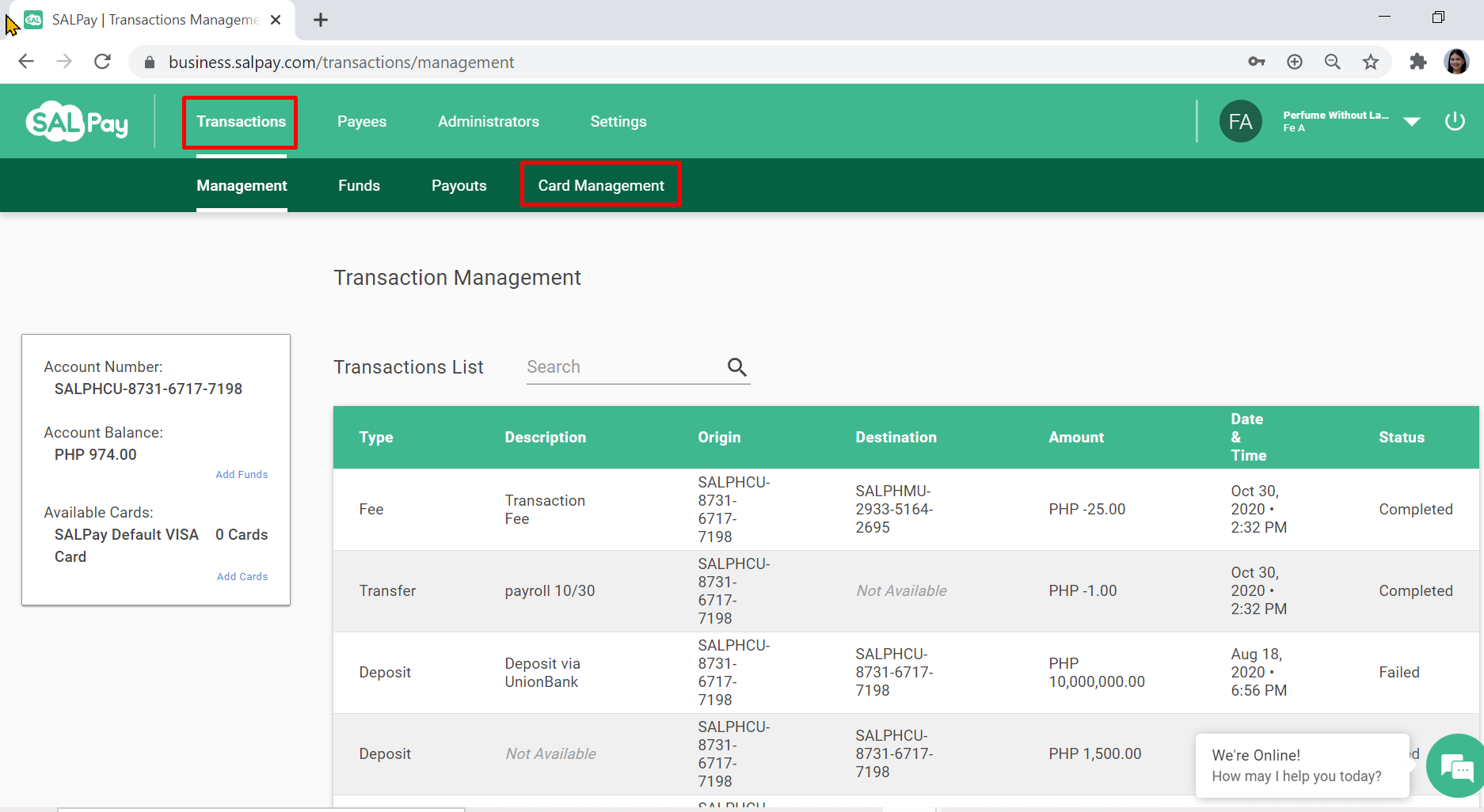The width and height of the screenshot is (1484, 812).
Task: Click the PHP 1,500.00 amount
Action: pos(1095,754)
